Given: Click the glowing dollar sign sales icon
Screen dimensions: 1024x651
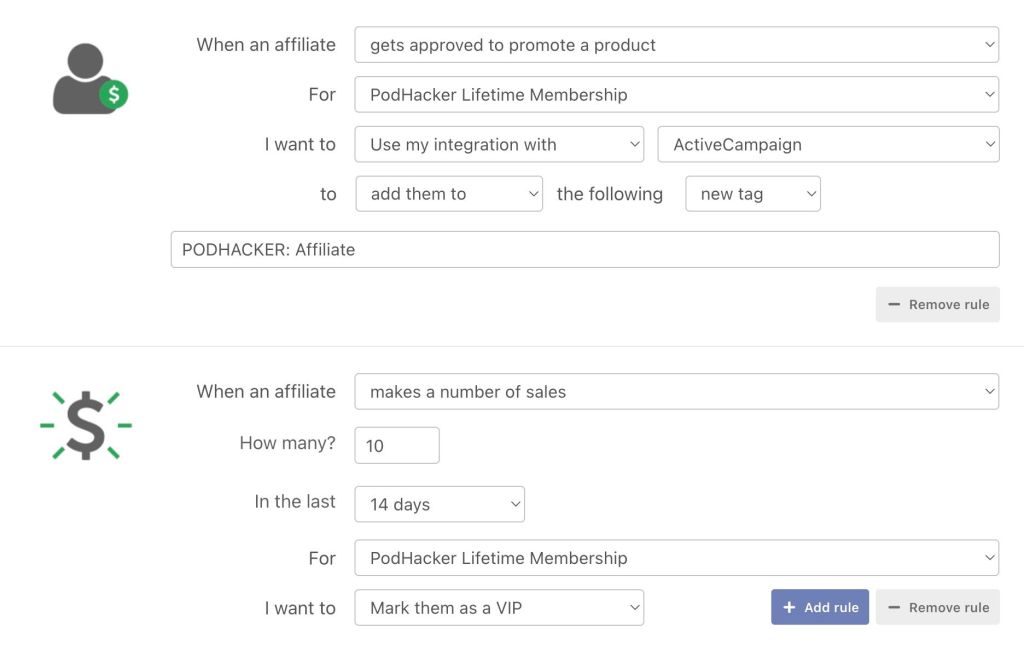Looking at the screenshot, I should click(x=86, y=425).
